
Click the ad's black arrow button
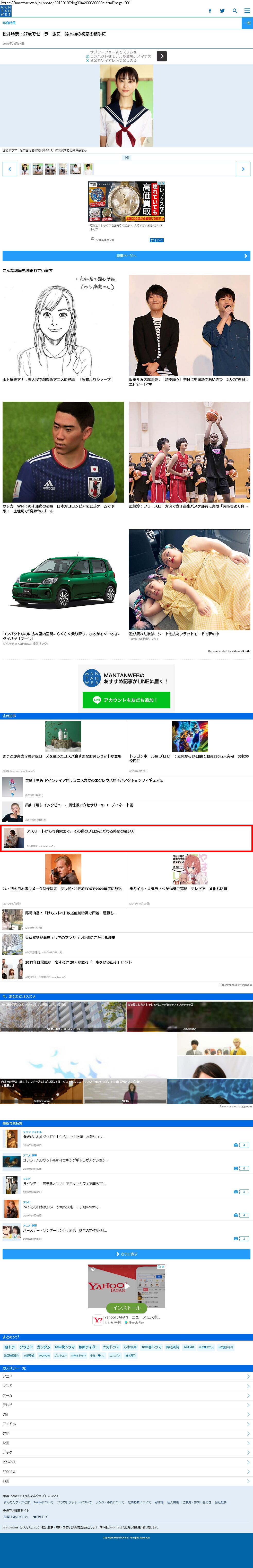162,56
